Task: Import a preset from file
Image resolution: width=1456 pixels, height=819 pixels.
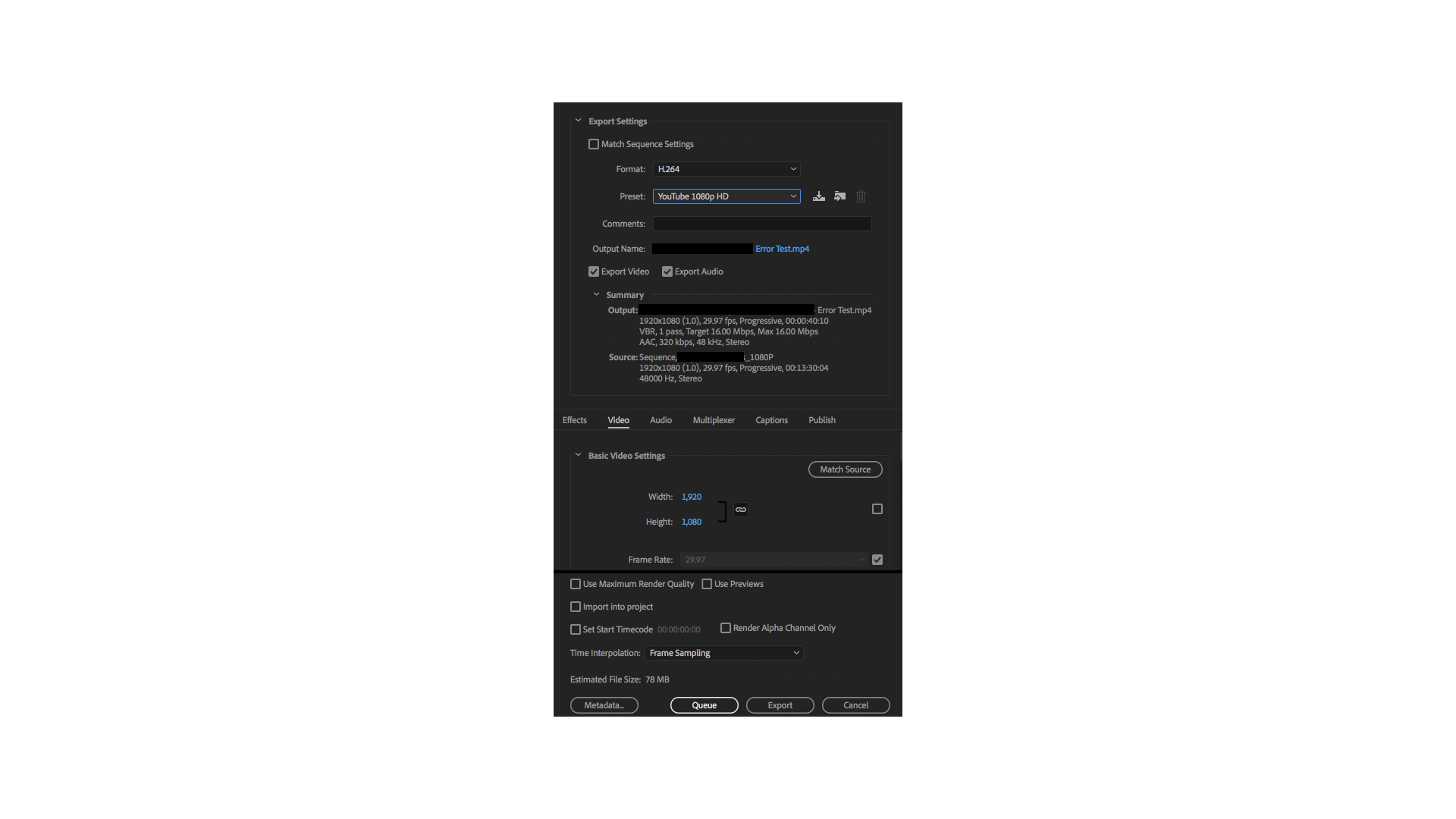Action: [x=839, y=196]
